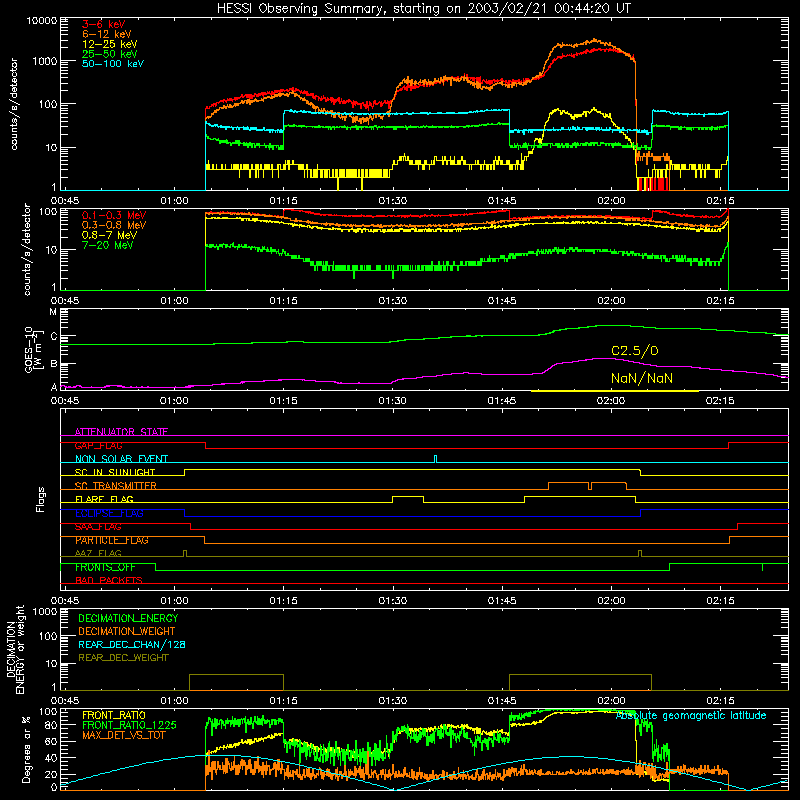Click the SAA_FLAG label

coord(98,527)
